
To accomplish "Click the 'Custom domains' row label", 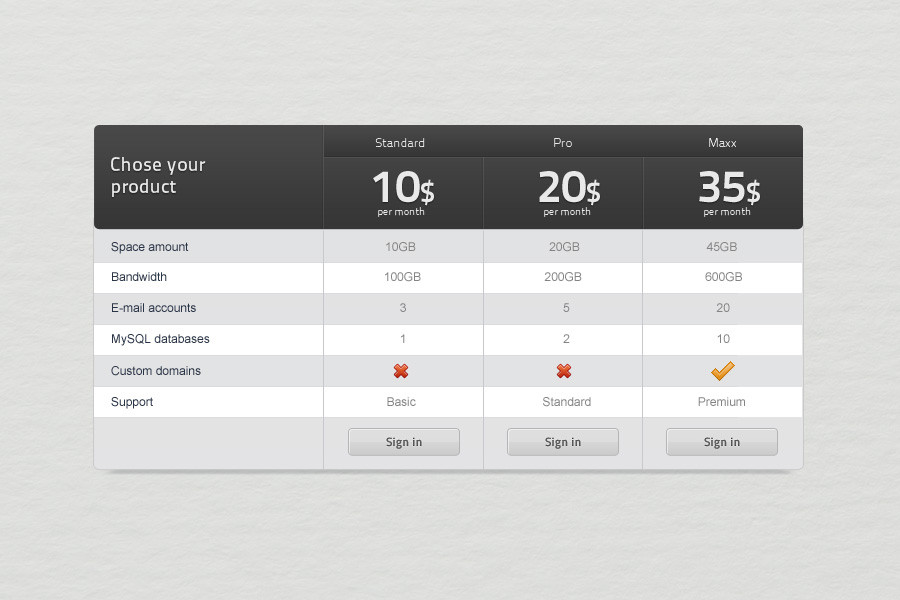I will pyautogui.click(x=156, y=371).
